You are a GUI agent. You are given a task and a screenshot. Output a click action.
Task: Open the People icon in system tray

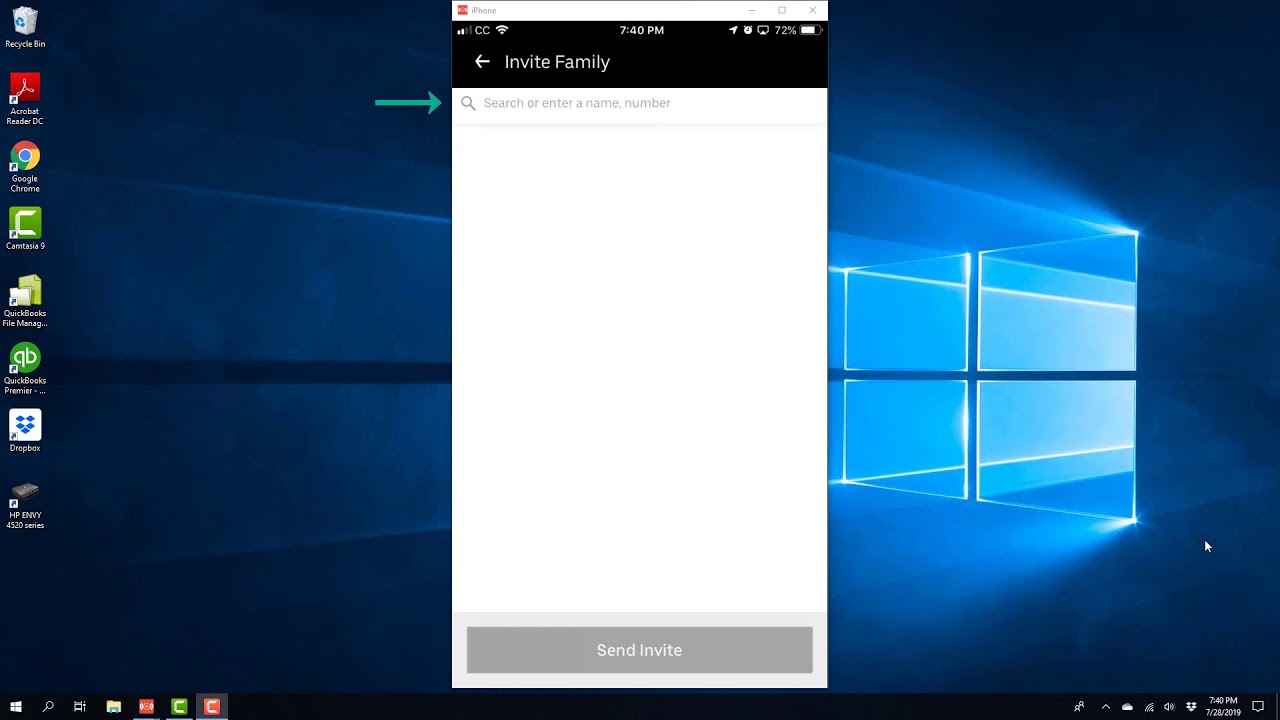(1079, 707)
